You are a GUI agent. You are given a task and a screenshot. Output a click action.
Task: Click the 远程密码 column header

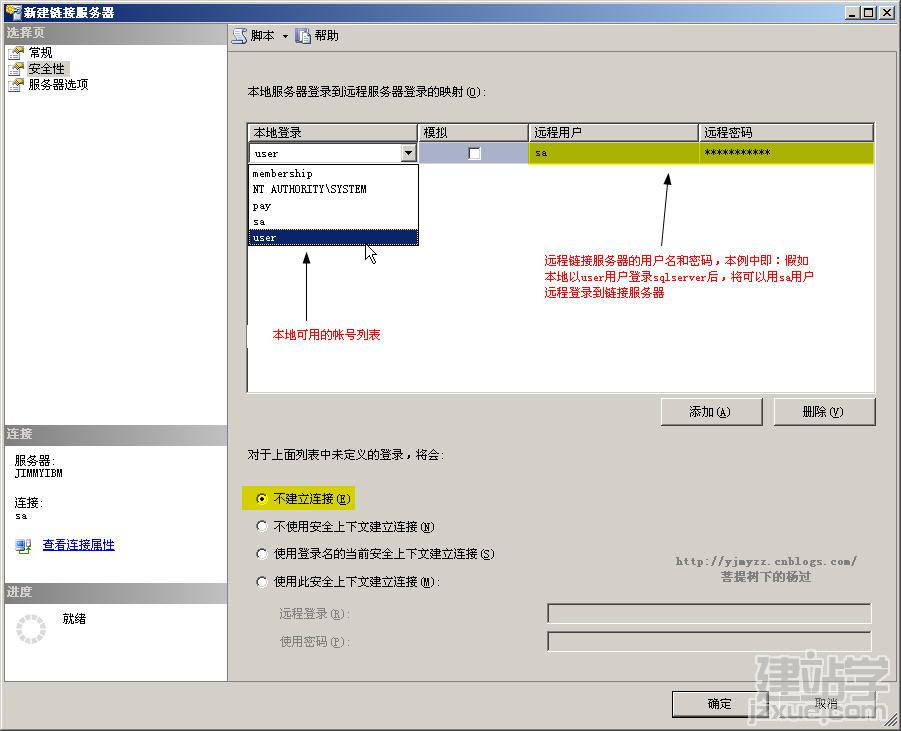[786, 133]
